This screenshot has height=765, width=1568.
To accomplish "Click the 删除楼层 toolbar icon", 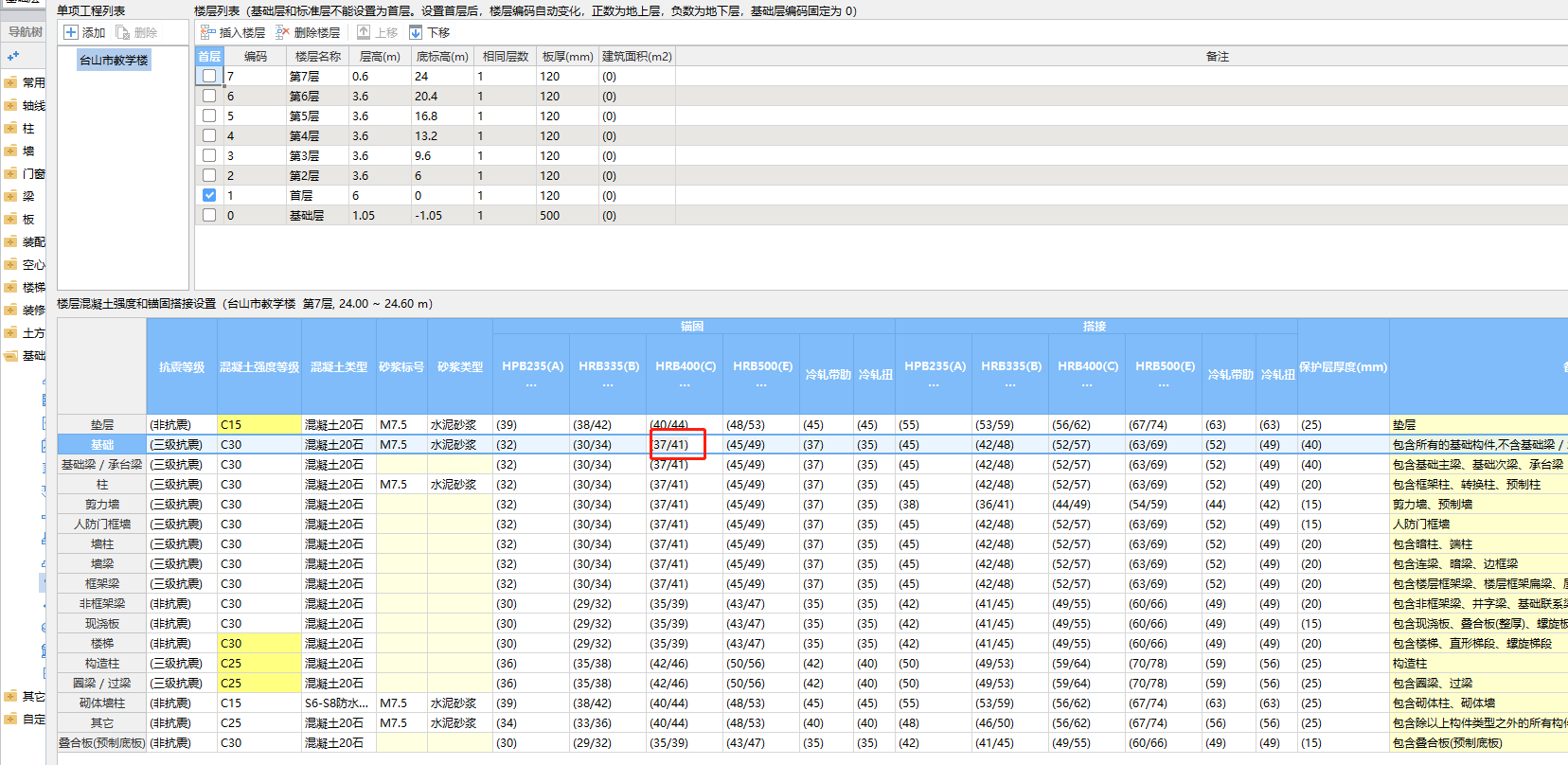I will [x=282, y=32].
